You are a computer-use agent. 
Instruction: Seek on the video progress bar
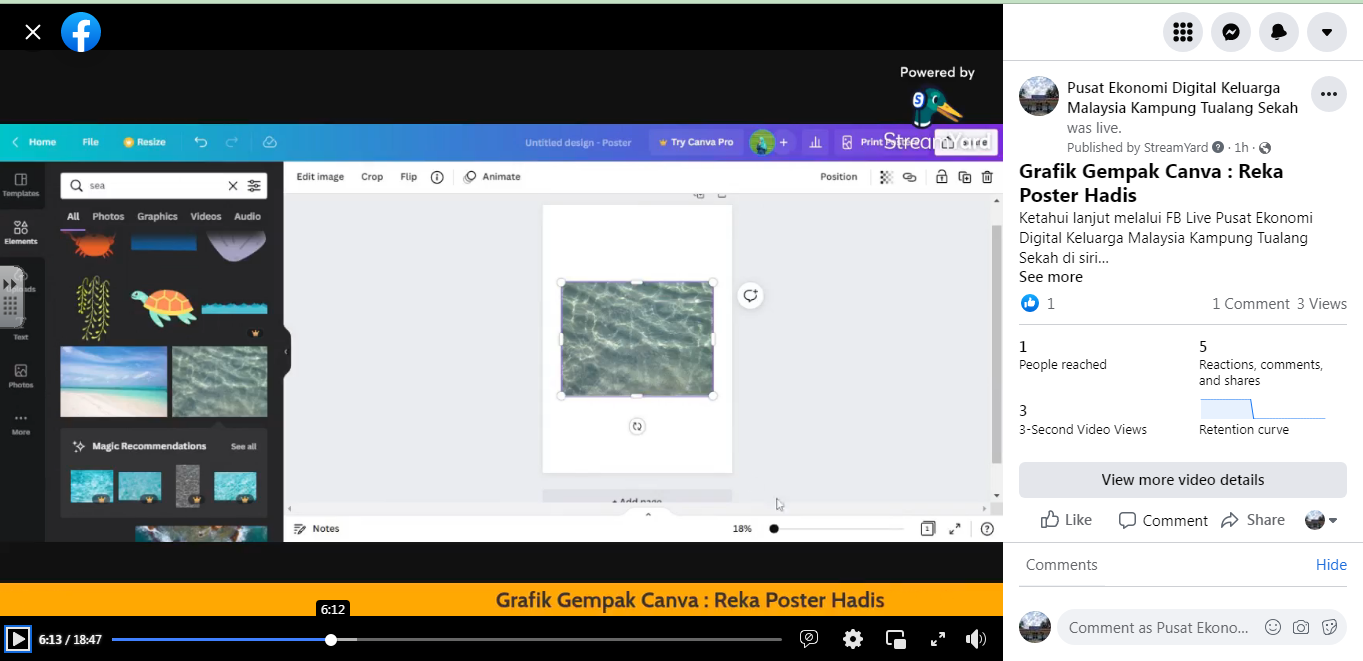(x=446, y=640)
